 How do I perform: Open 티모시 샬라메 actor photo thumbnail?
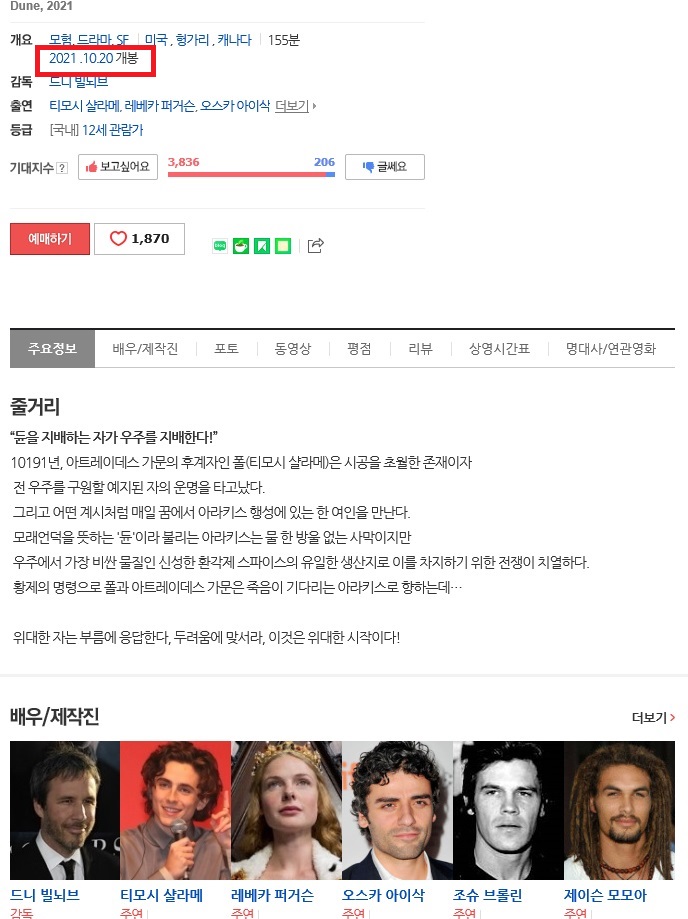[x=175, y=810]
